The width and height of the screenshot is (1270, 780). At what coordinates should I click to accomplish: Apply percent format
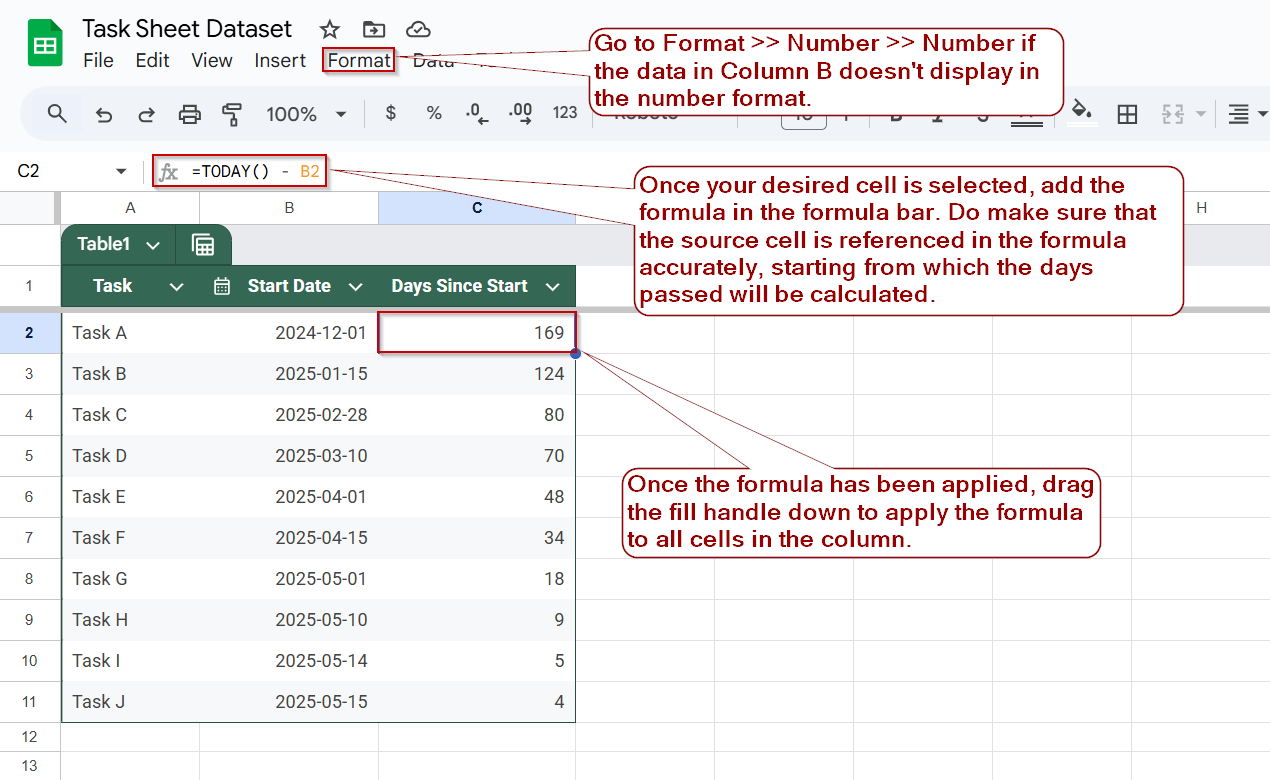coord(434,113)
